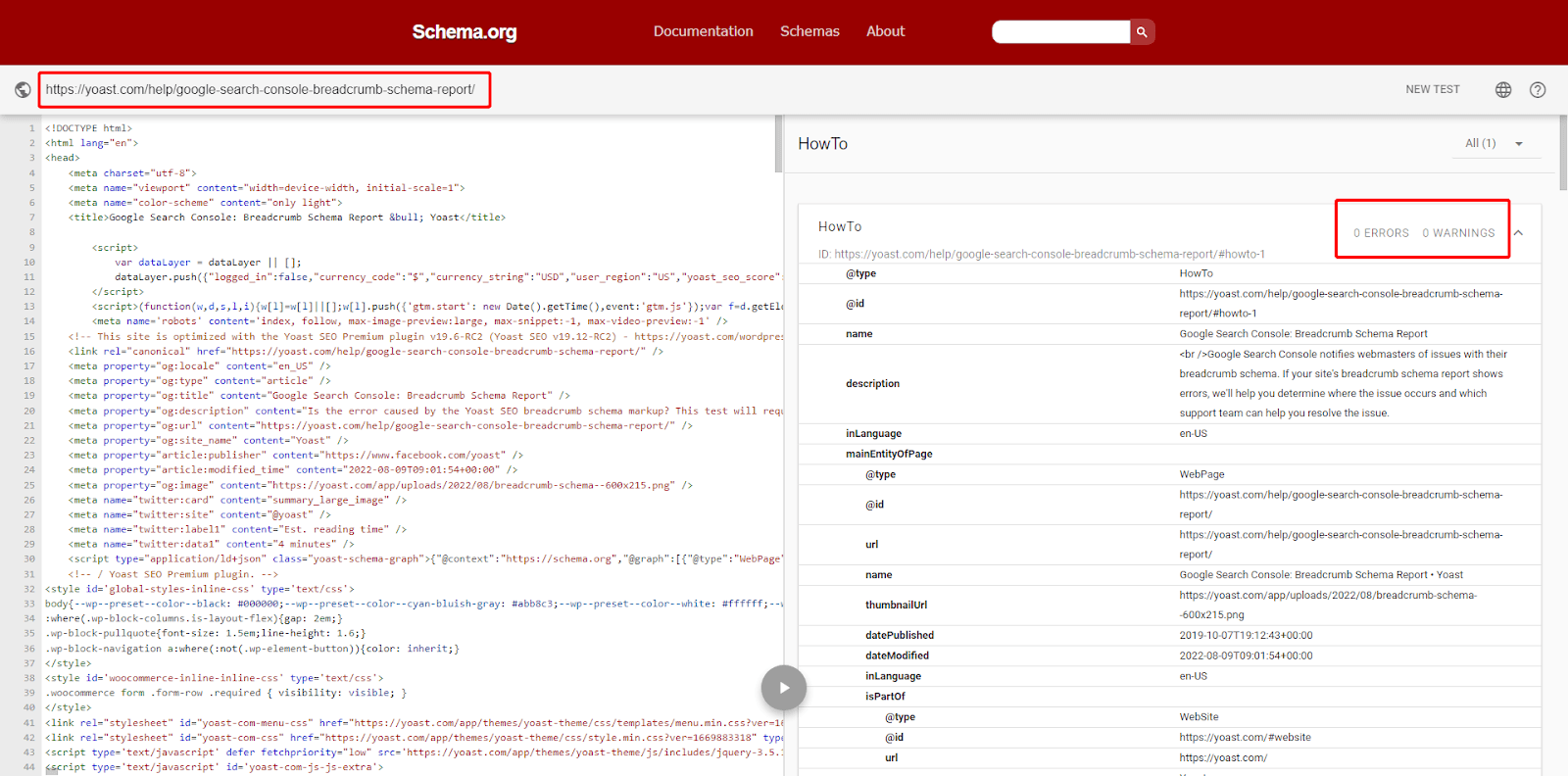This screenshot has width=1568, height=776.
Task: Click the inLanguage en-US value under HowTo
Action: coord(1193,434)
